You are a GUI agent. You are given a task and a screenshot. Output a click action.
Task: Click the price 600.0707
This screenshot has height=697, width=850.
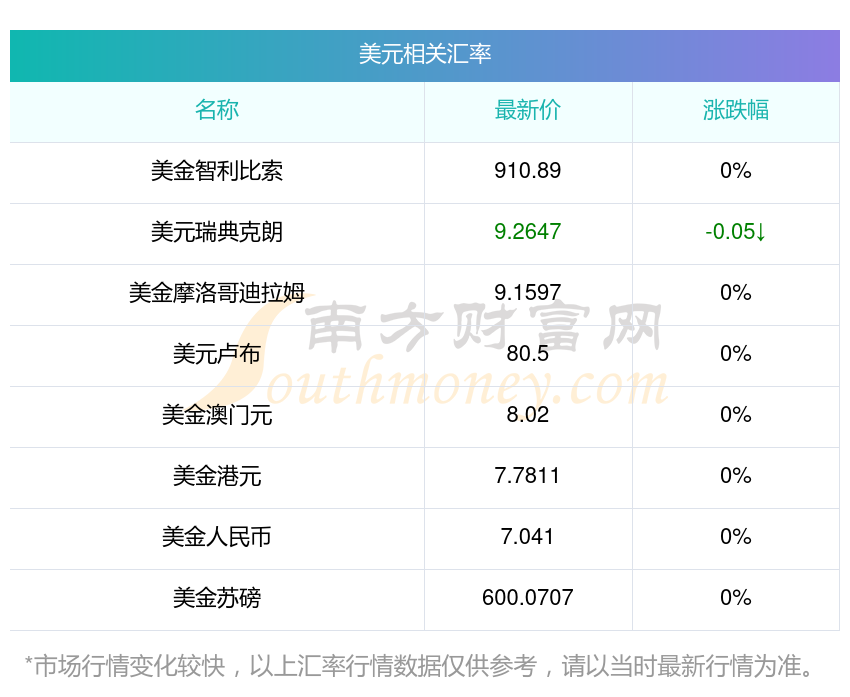(x=527, y=598)
